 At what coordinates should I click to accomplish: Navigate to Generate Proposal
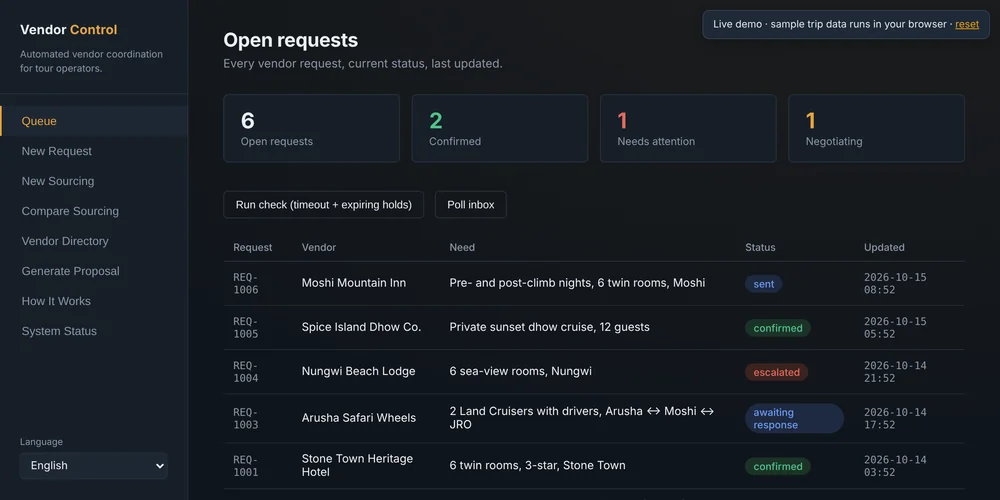(94, 271)
